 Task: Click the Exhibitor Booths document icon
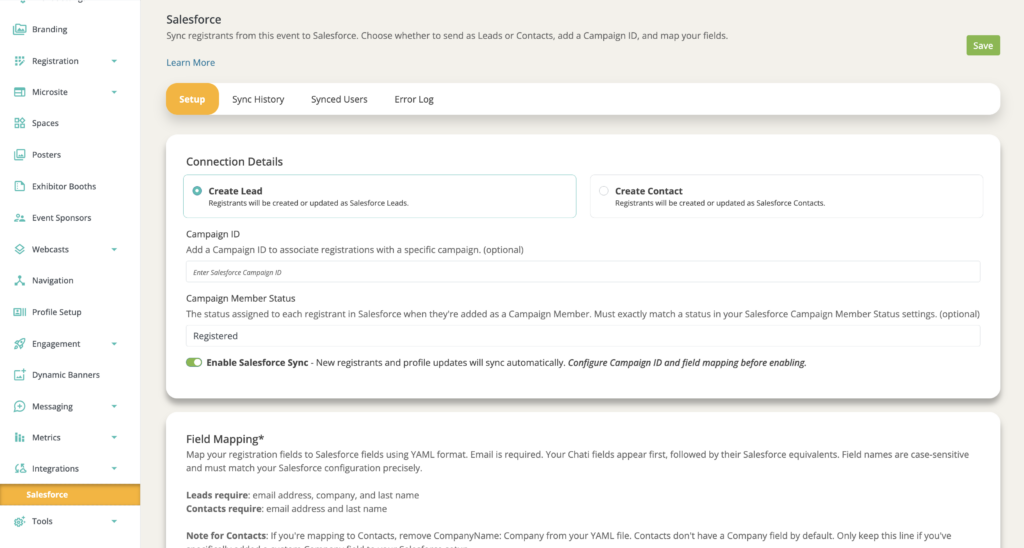pyautogui.click(x=20, y=186)
